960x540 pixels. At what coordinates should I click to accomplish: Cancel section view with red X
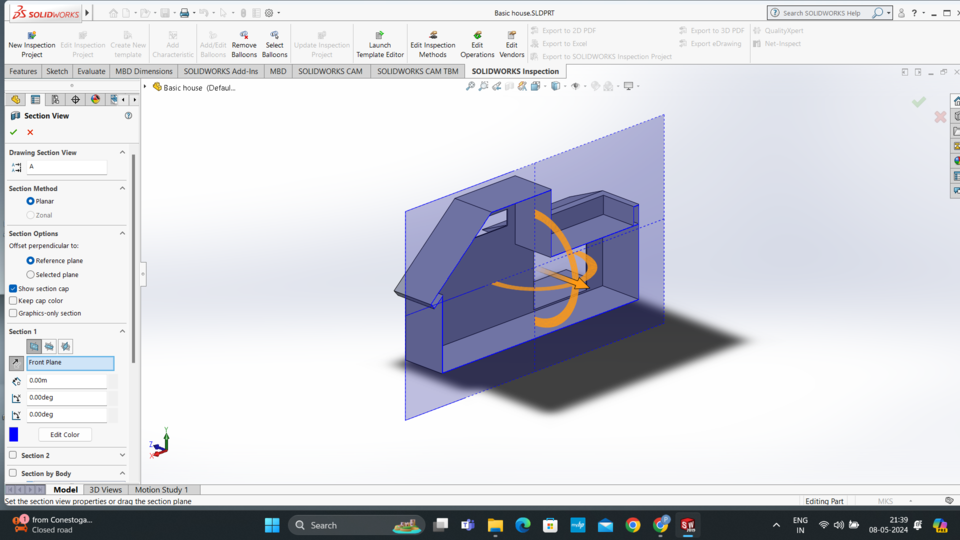(x=30, y=132)
